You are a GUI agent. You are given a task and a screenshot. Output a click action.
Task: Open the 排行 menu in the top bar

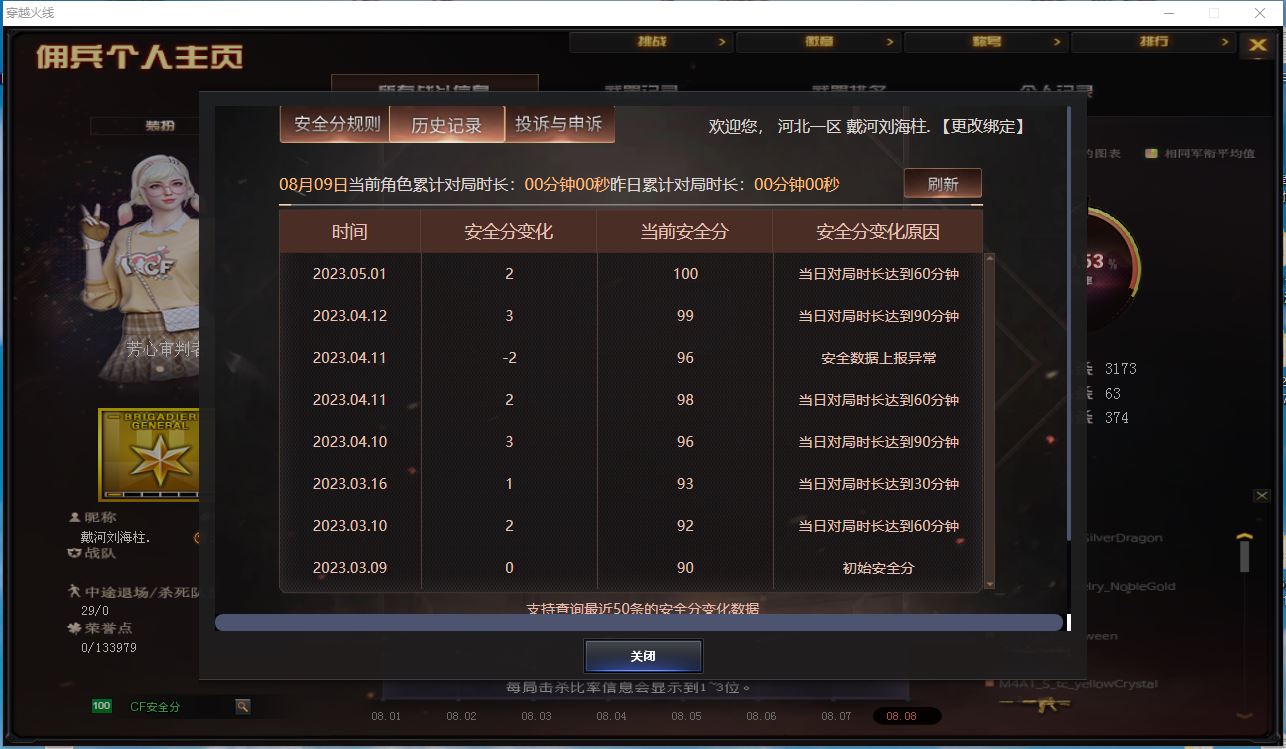coord(1153,42)
